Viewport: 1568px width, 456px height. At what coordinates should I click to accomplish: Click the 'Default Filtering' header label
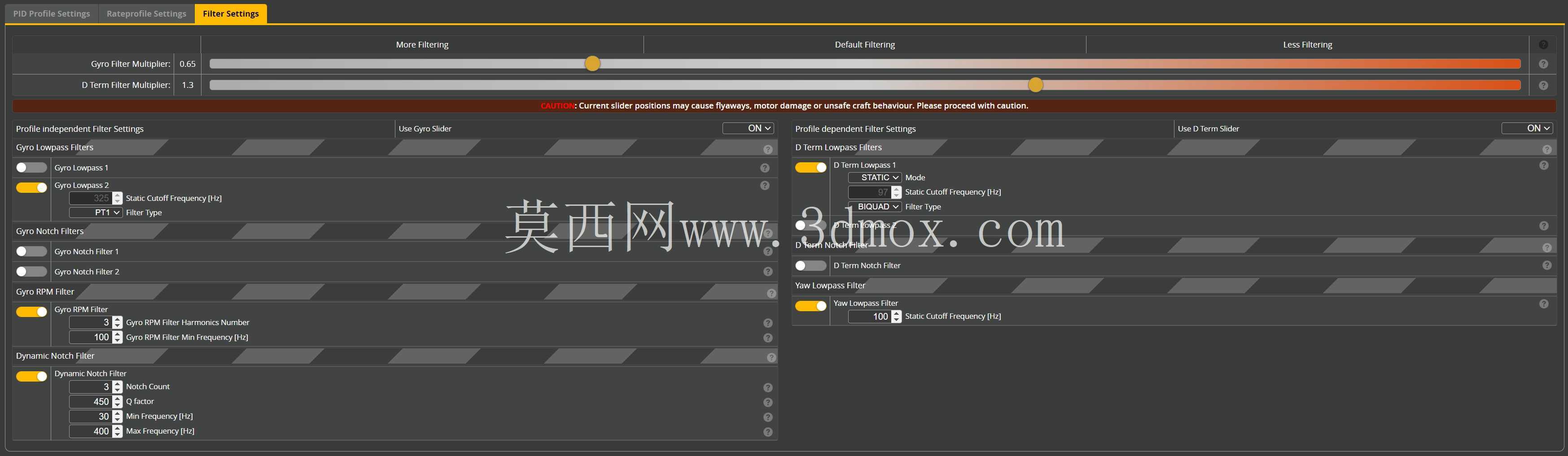coord(864,44)
